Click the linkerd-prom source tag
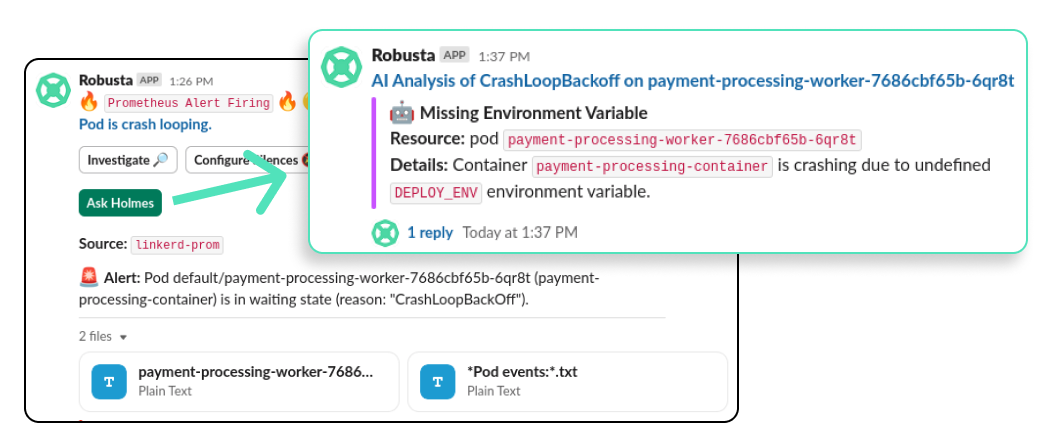The height and width of the screenshot is (447, 1046). [x=177, y=245]
